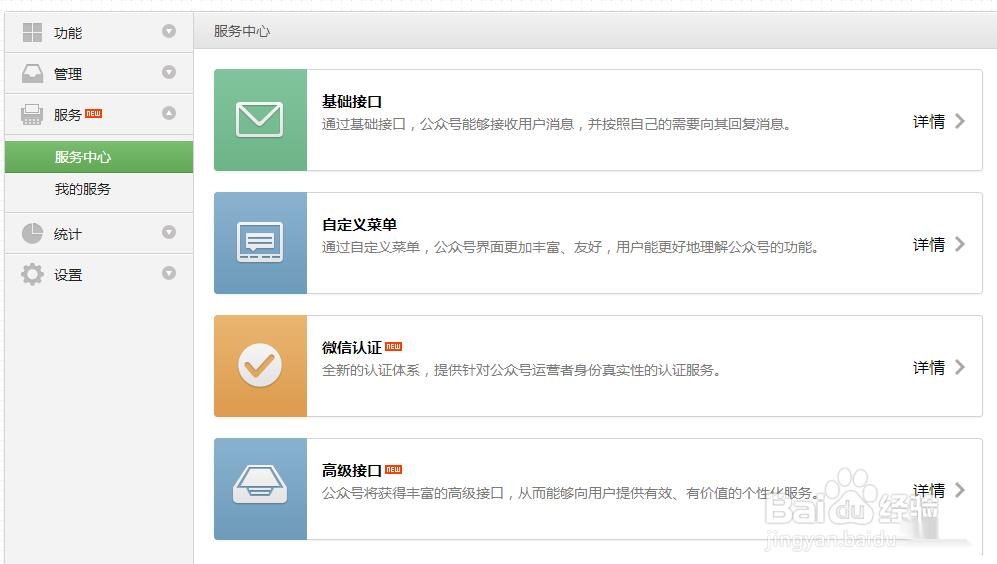Screen dimensions: 997x564
Task: Expand the 管理 section arrow
Action: tap(168, 72)
